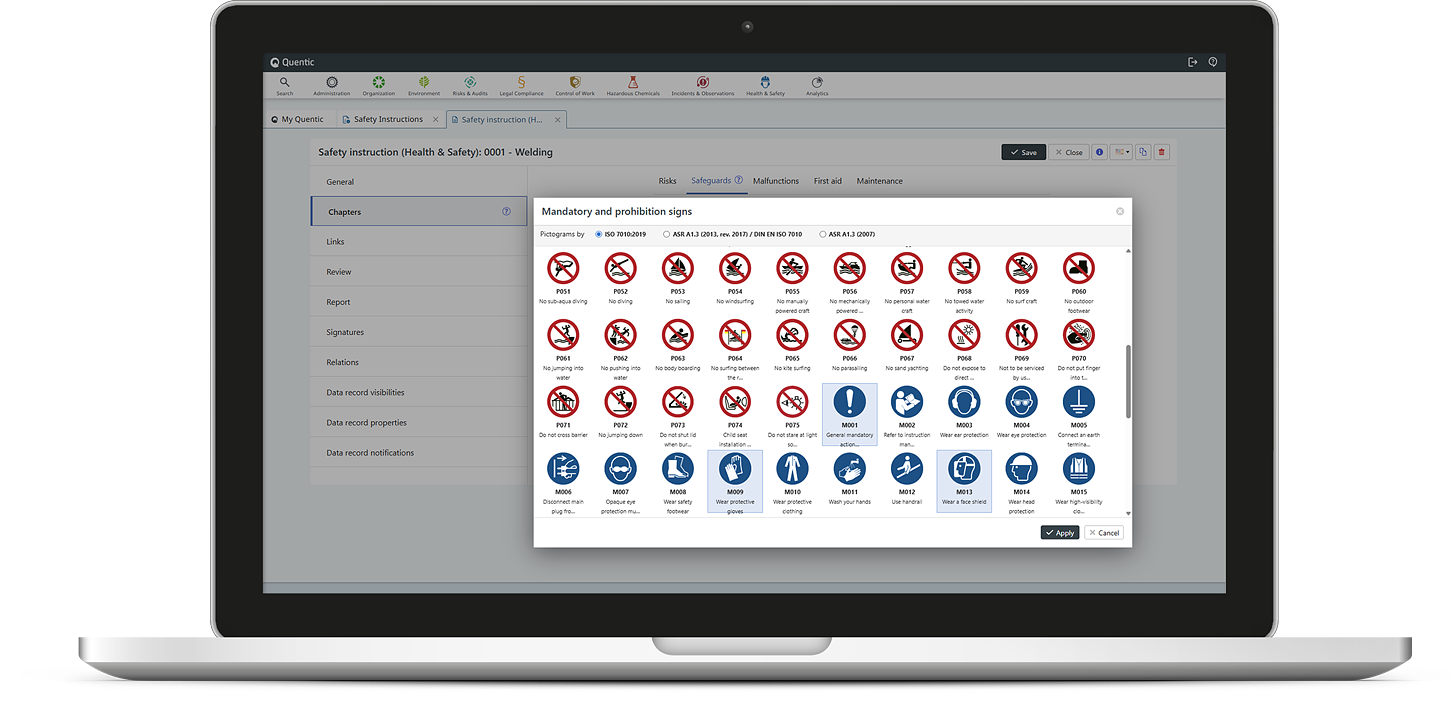Apply the selected pictograms
Image resolution: width=1450 pixels, height=710 pixels.
coord(1059,532)
